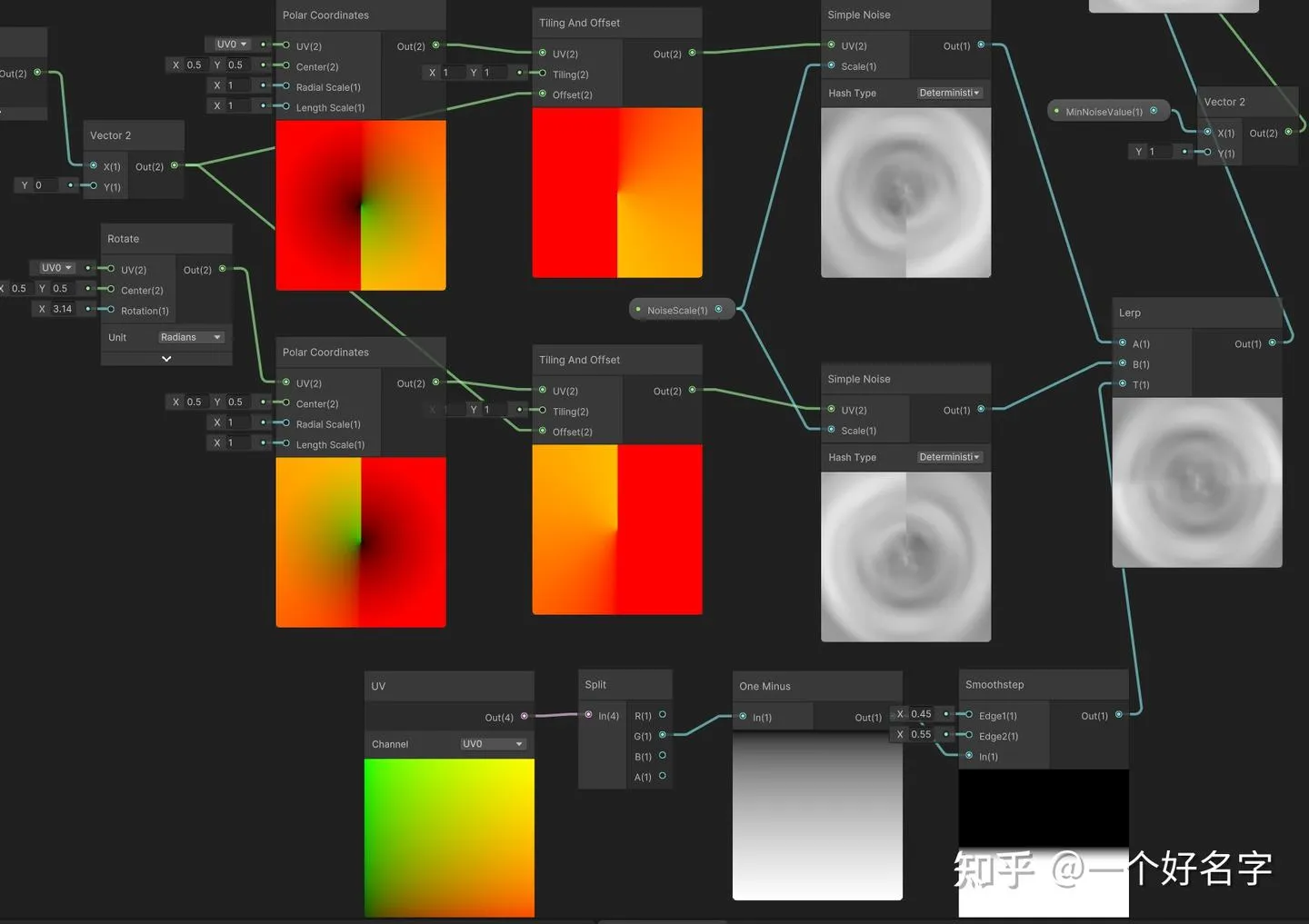Click the Lerp node title

coord(1130,313)
